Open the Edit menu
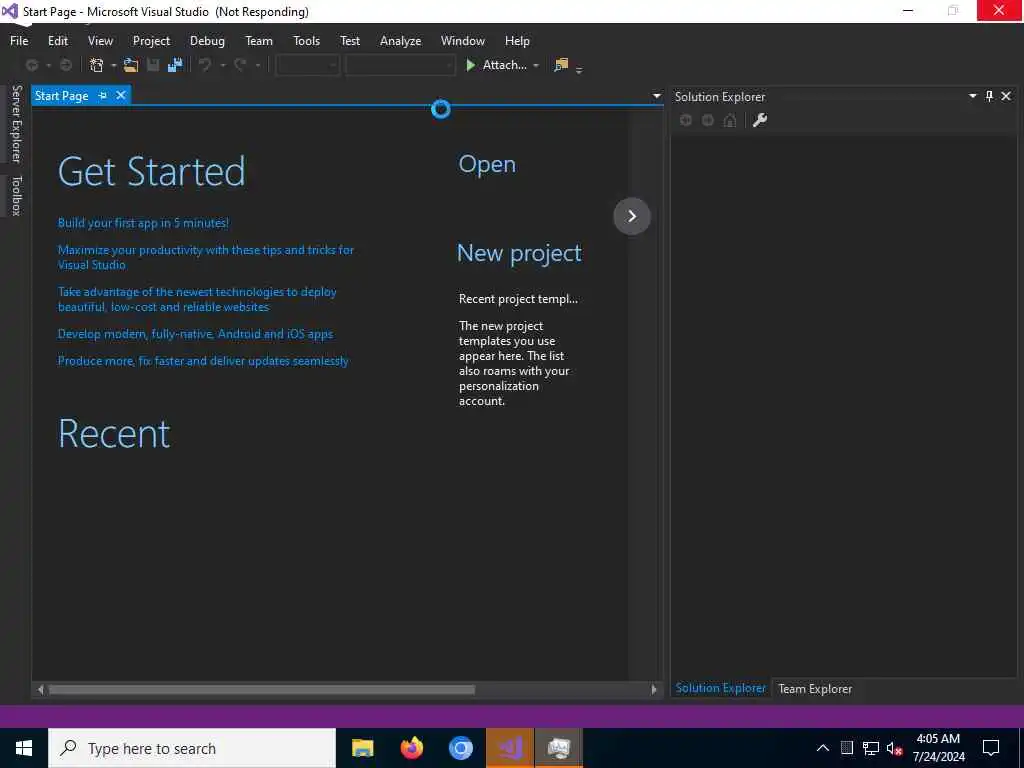The width and height of the screenshot is (1024, 768). pyautogui.click(x=57, y=40)
